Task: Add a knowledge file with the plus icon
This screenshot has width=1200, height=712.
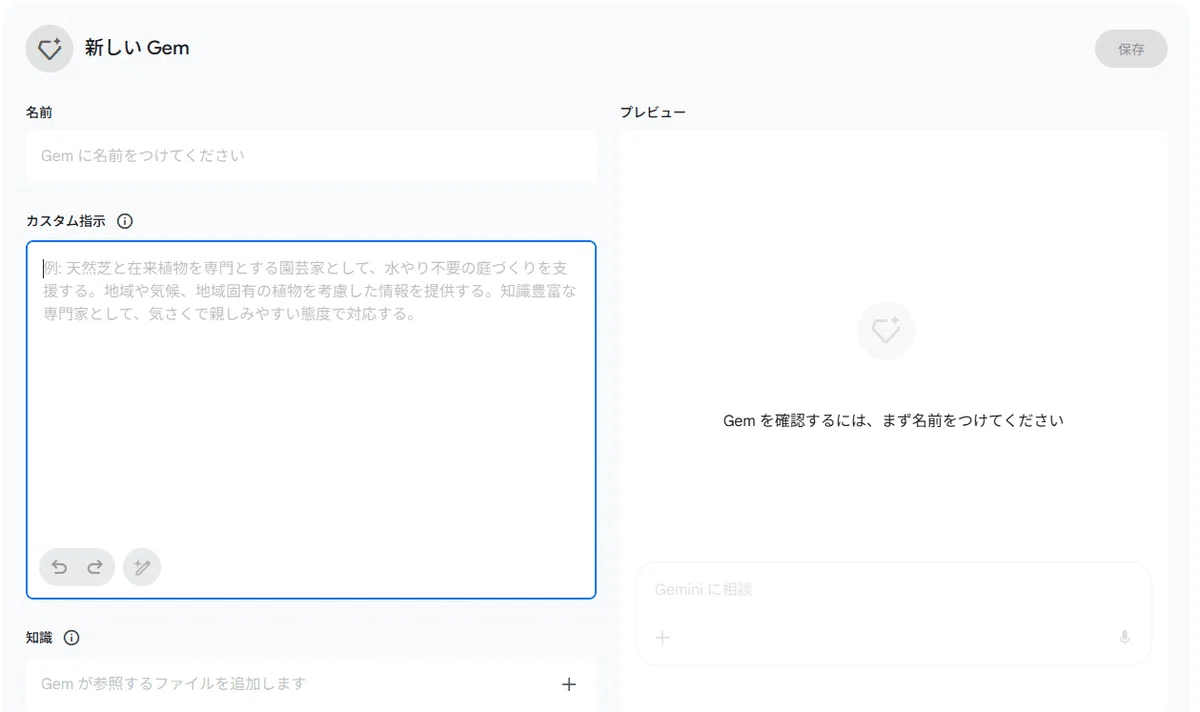Action: [569, 684]
